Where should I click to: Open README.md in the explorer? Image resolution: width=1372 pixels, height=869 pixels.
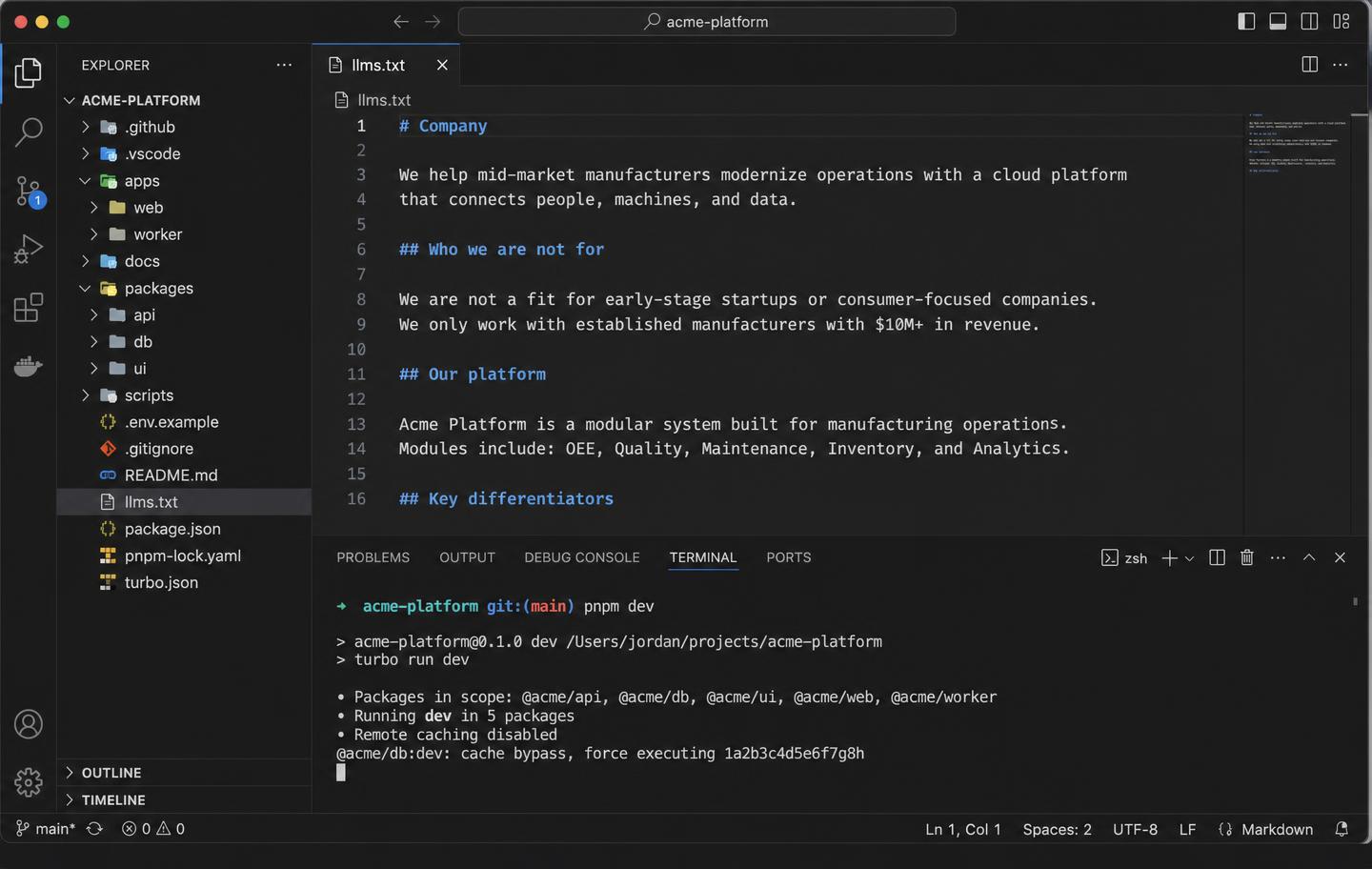184,475
